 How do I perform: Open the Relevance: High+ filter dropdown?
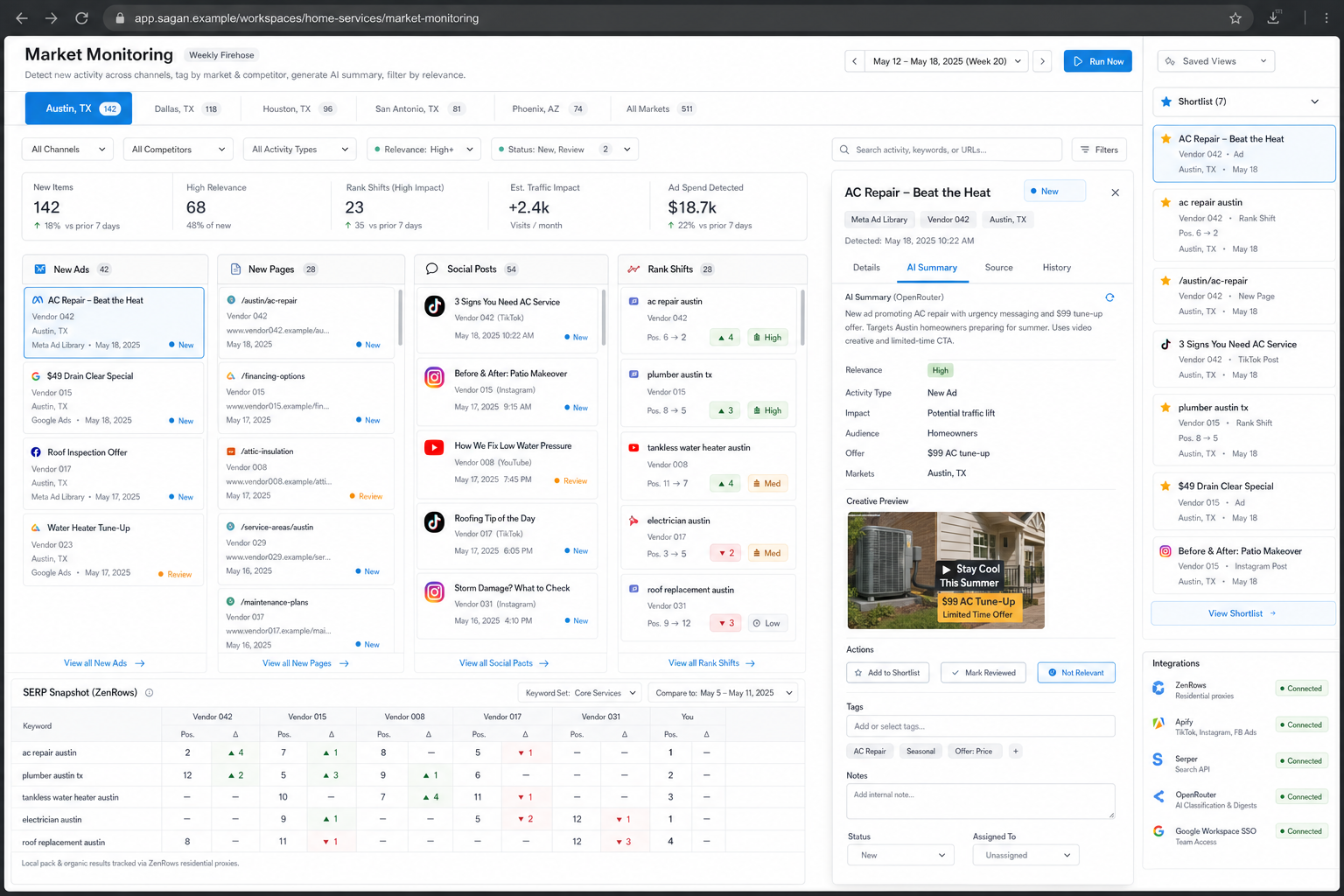423,150
